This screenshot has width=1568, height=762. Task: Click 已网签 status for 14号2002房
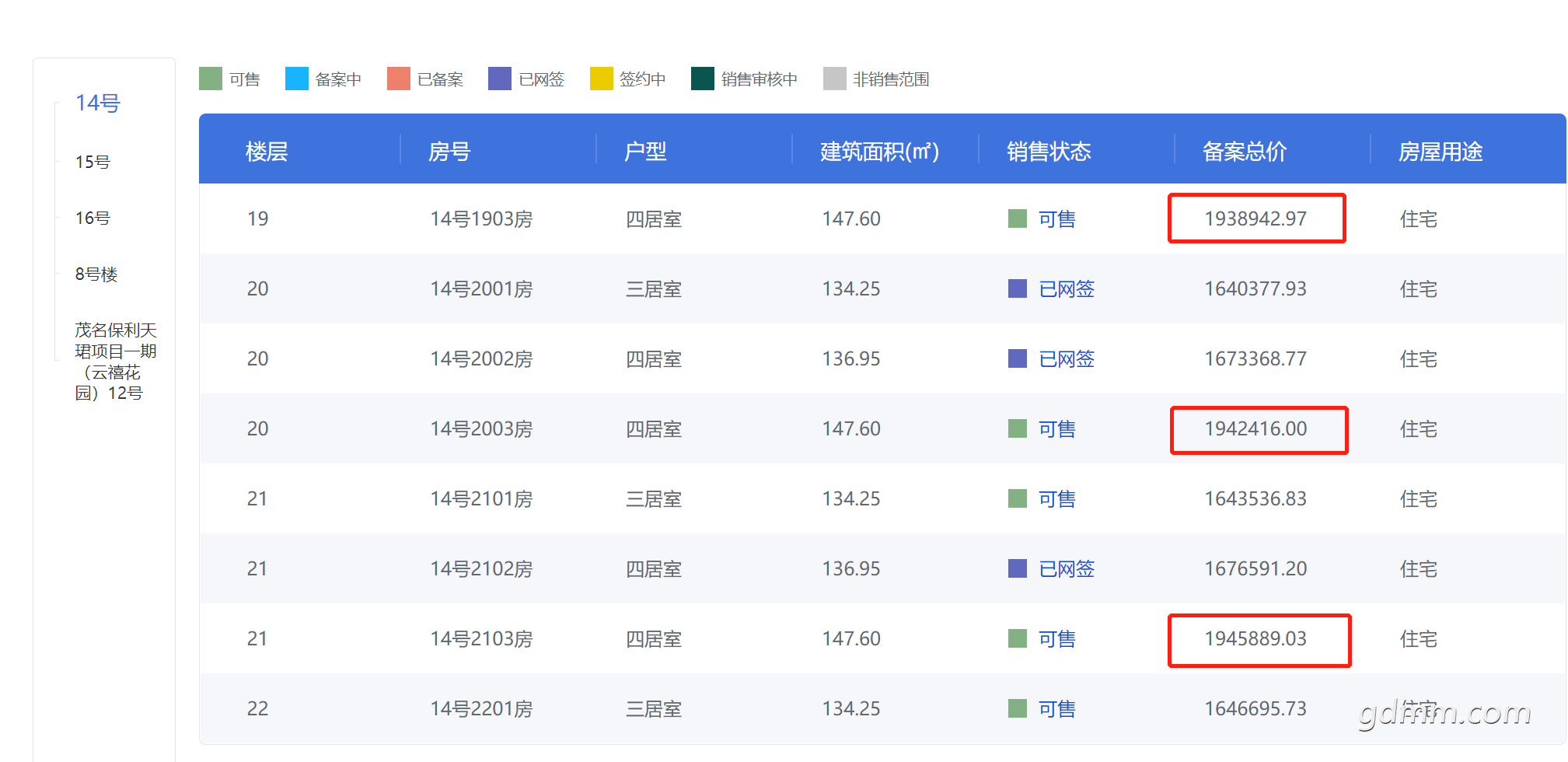[x=1066, y=358]
